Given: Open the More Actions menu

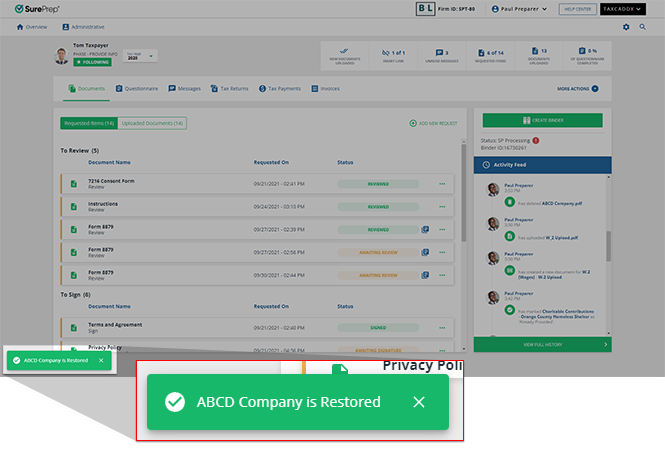Looking at the screenshot, I should (578, 89).
